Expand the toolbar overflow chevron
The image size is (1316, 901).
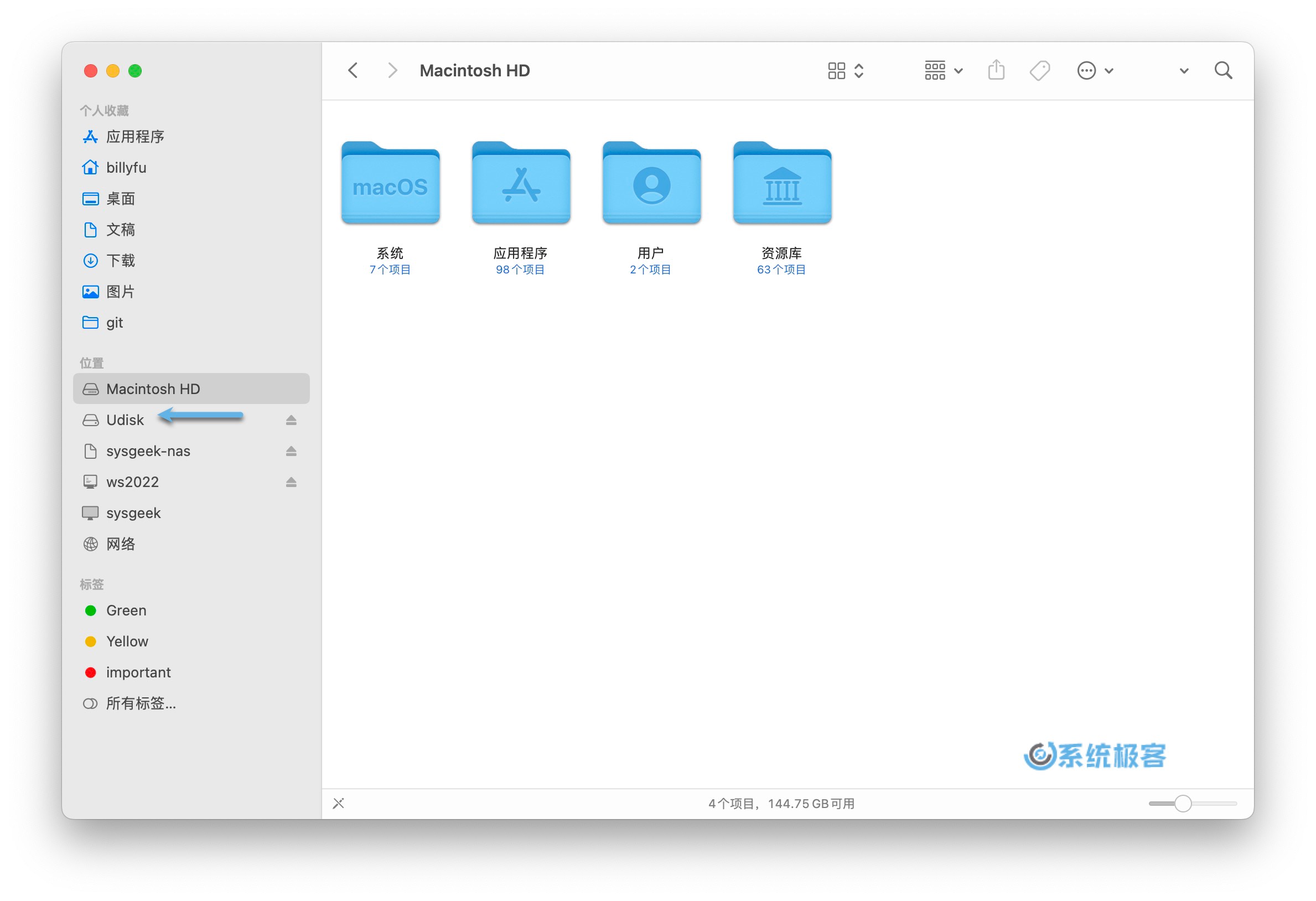click(1184, 71)
